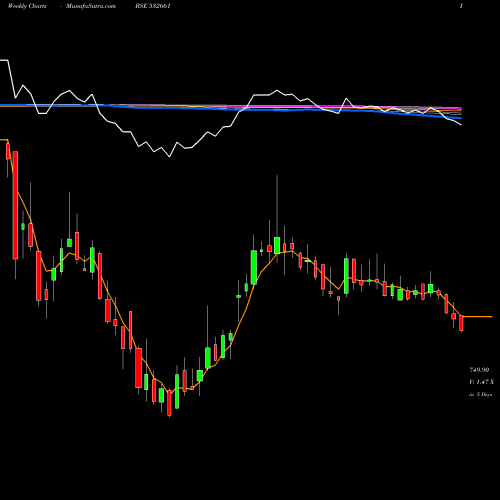Click the tallest green candle with long upper wick
Viewport: 500px width, 500px height.
pyautogui.click(x=277, y=245)
